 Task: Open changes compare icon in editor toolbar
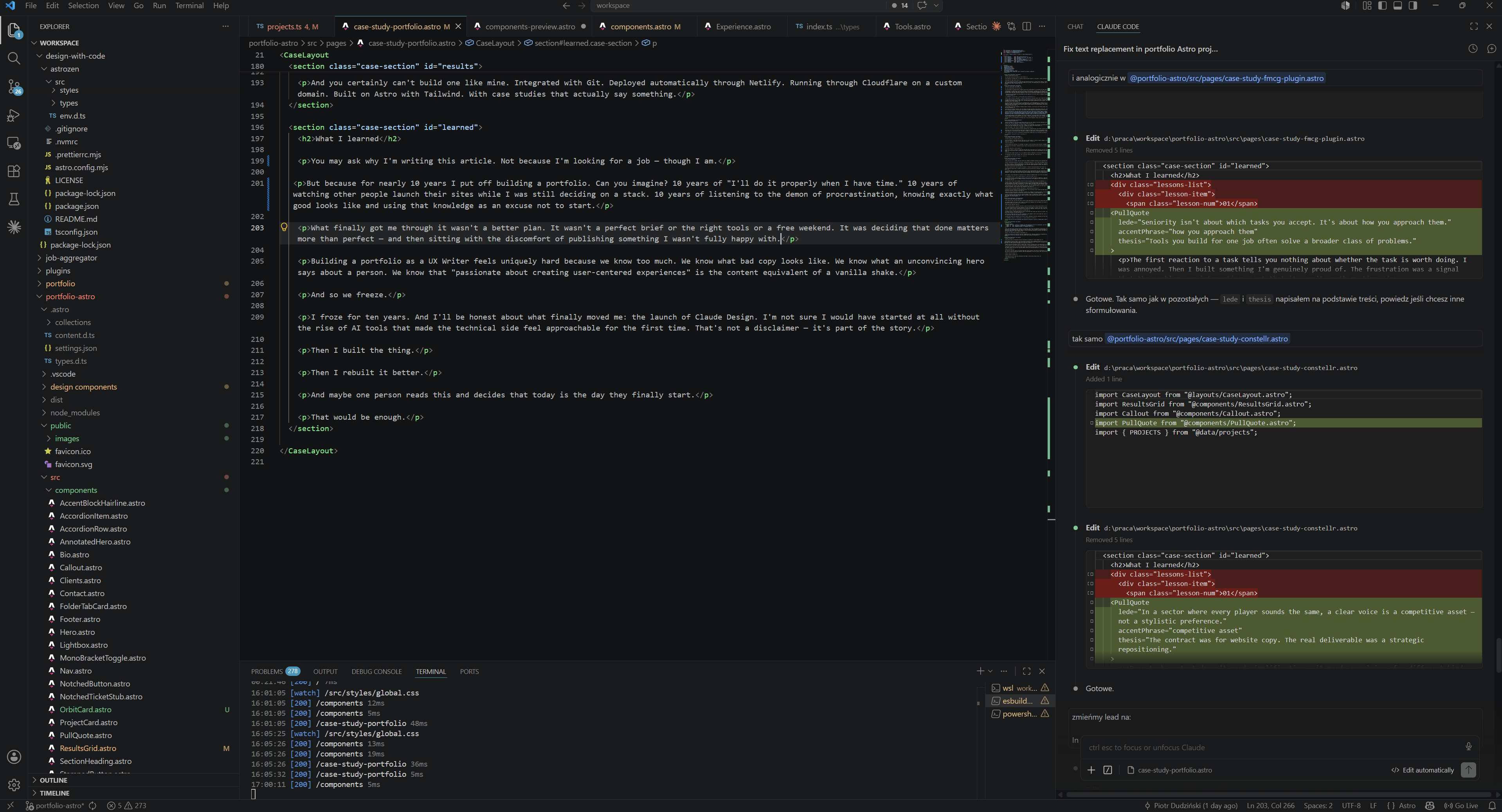1012,26
